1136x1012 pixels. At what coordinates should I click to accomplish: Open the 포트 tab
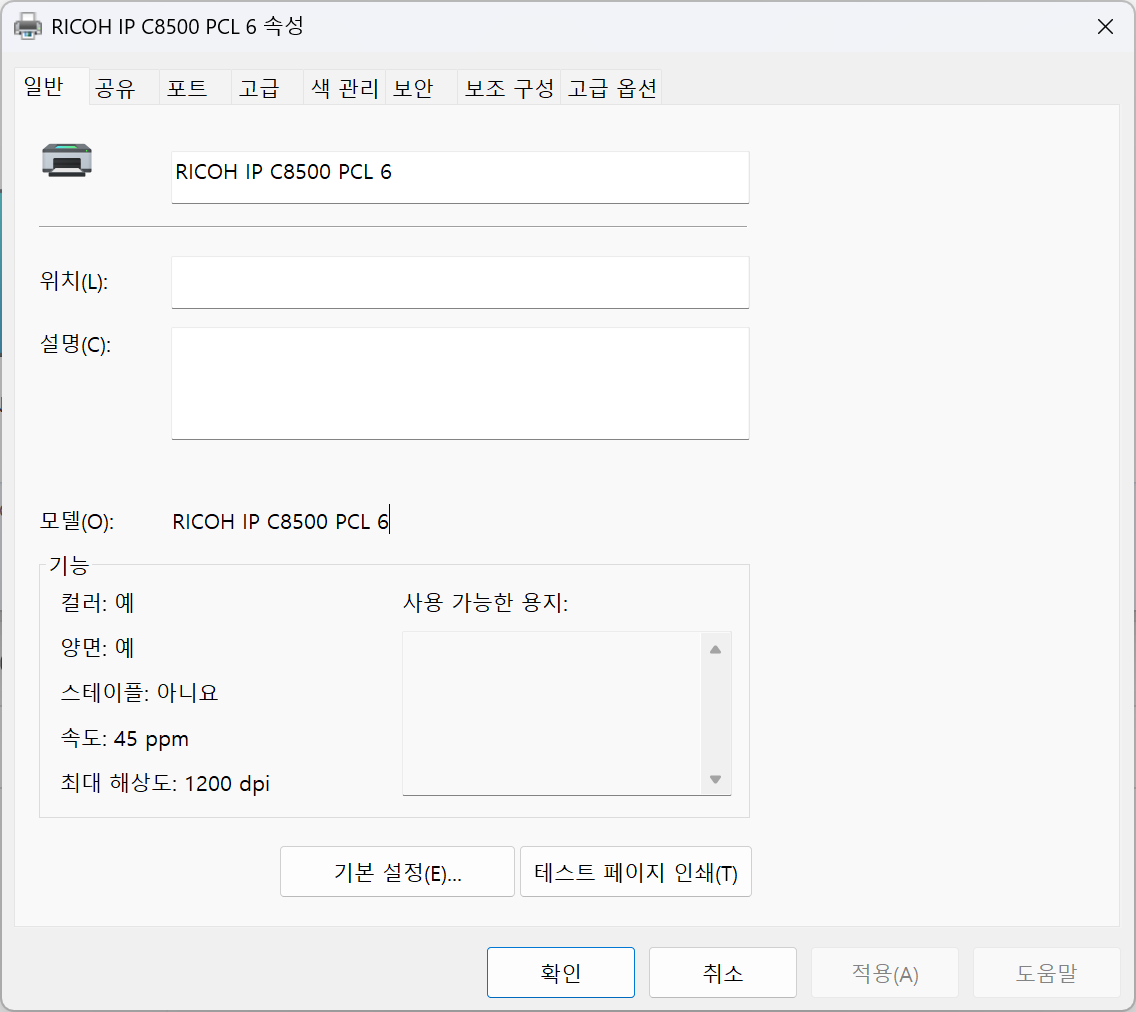pos(196,88)
